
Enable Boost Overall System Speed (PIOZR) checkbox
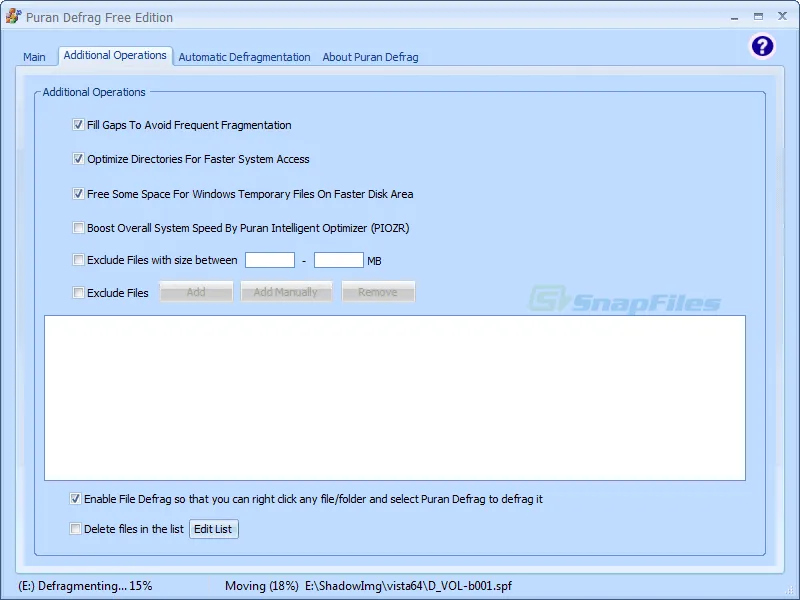click(x=78, y=228)
